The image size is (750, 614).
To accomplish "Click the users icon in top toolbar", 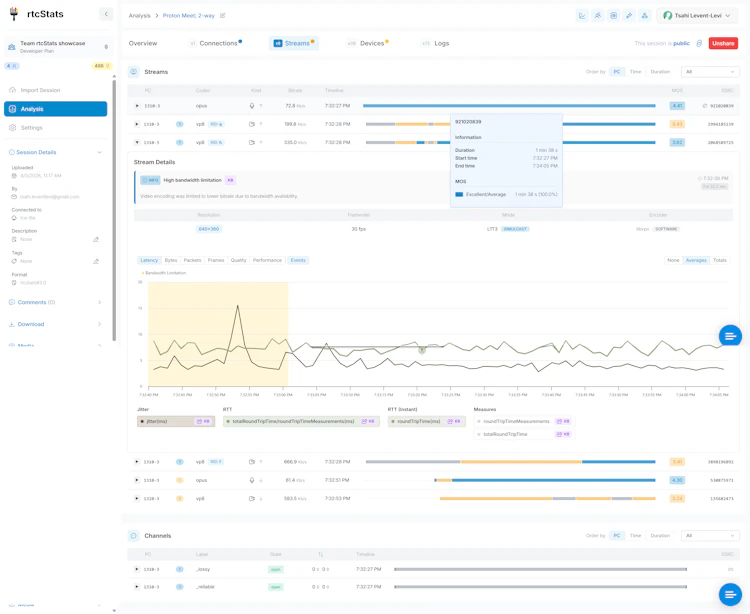I will click(x=598, y=16).
